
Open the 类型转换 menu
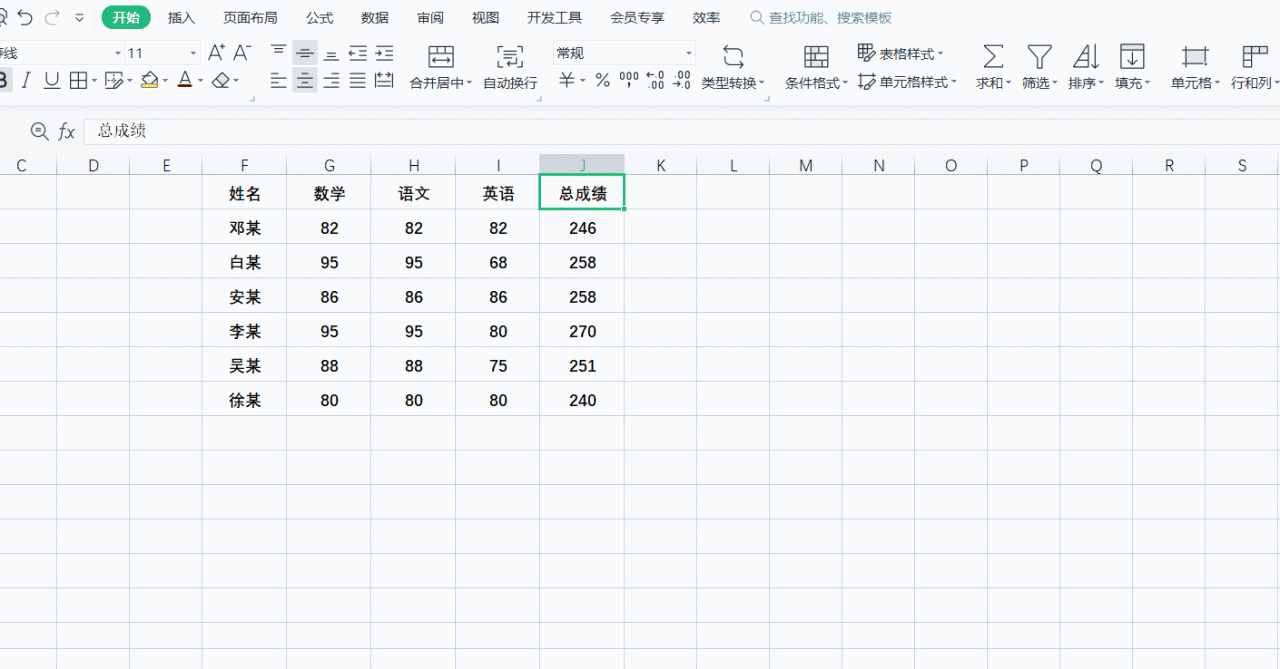(733, 67)
